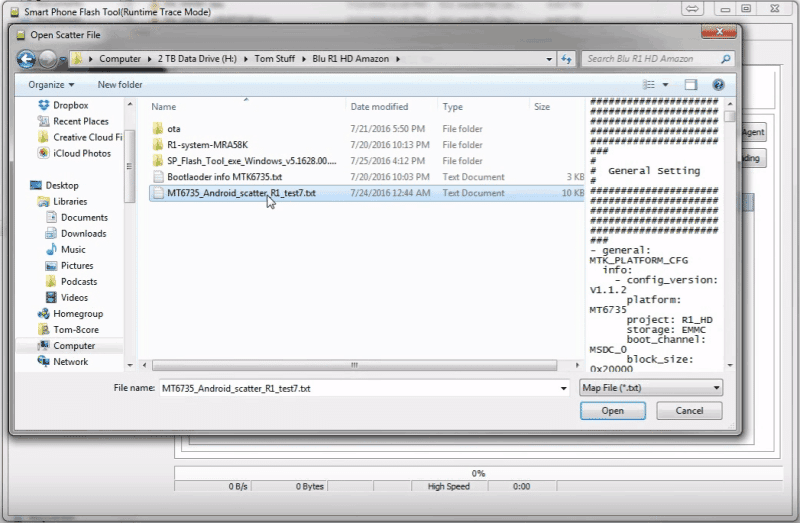
Task: Click the Downloads folder icon
Action: (52, 234)
